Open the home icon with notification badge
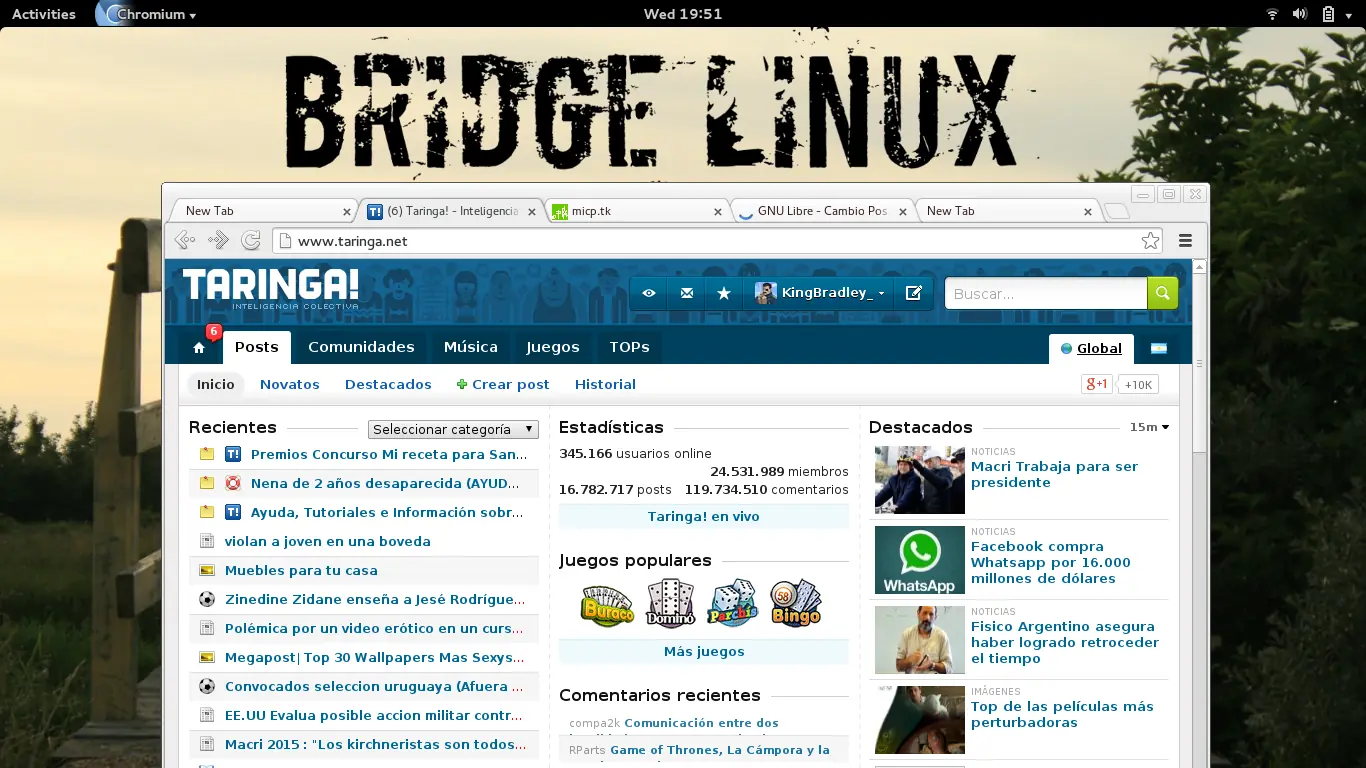The image size is (1366, 768). [x=200, y=347]
